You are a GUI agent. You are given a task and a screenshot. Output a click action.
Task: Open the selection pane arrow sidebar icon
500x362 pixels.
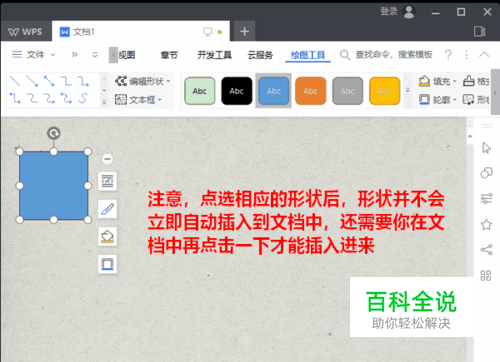pyautogui.click(x=486, y=148)
